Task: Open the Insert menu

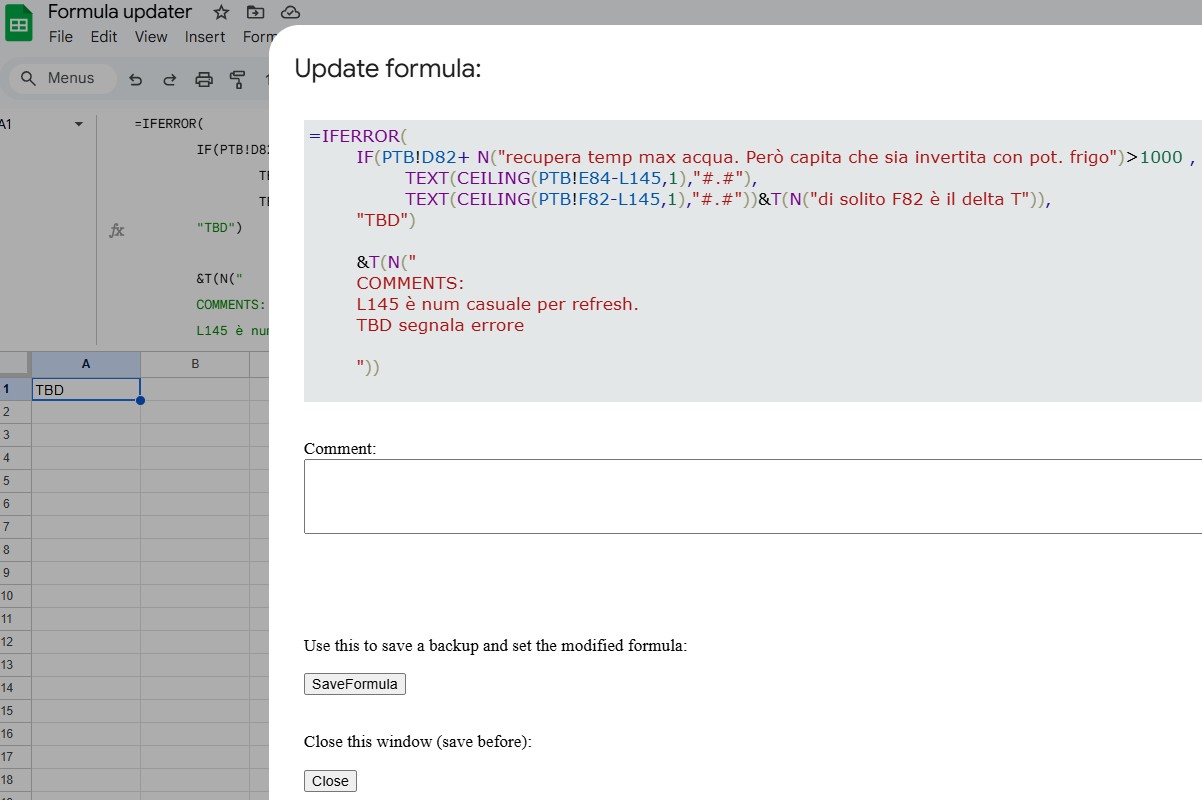Action: (205, 37)
